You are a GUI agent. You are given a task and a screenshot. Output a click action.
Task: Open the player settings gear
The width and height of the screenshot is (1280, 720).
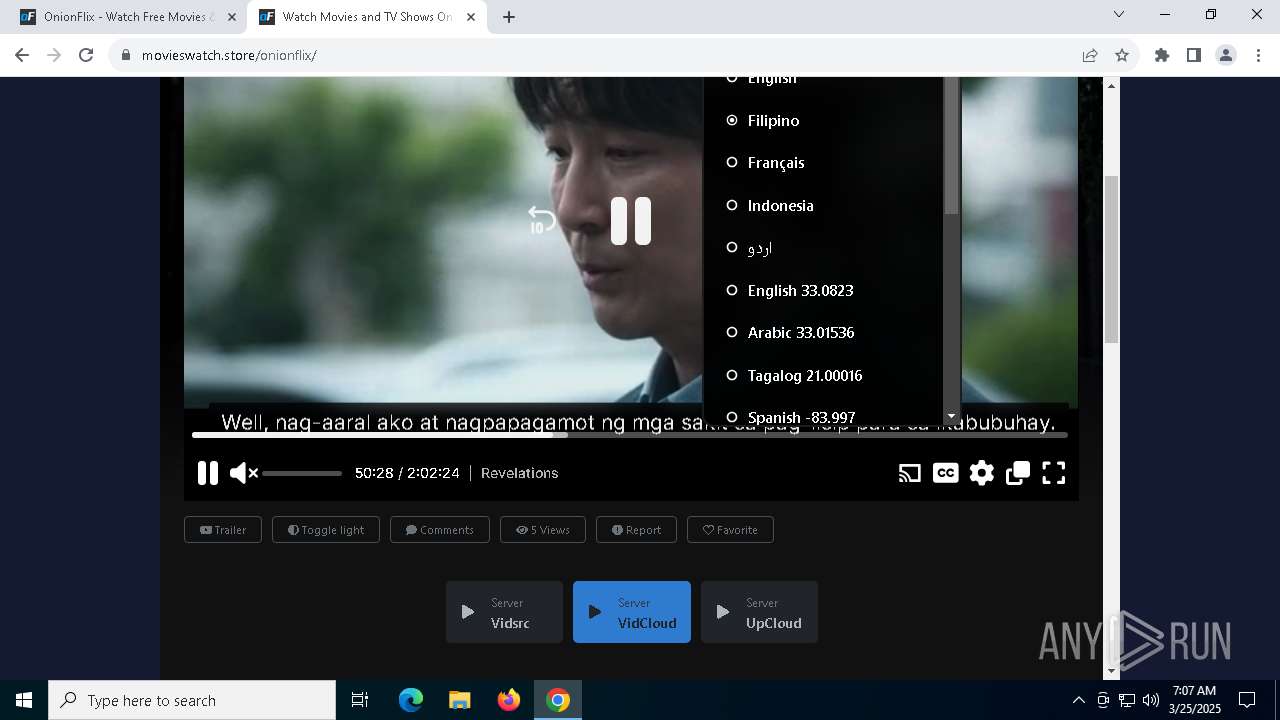point(982,473)
